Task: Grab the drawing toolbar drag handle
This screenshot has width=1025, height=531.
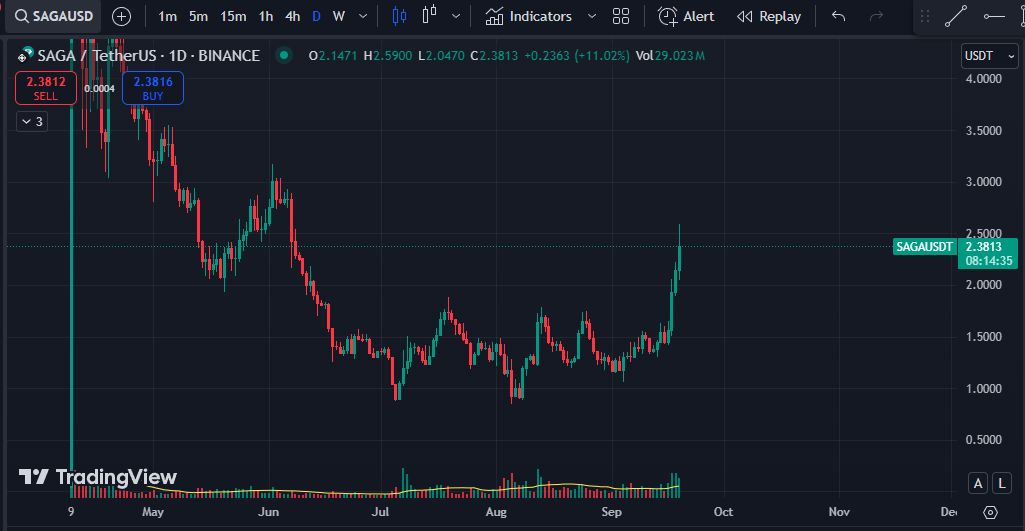Action: pyautogui.click(x=925, y=16)
